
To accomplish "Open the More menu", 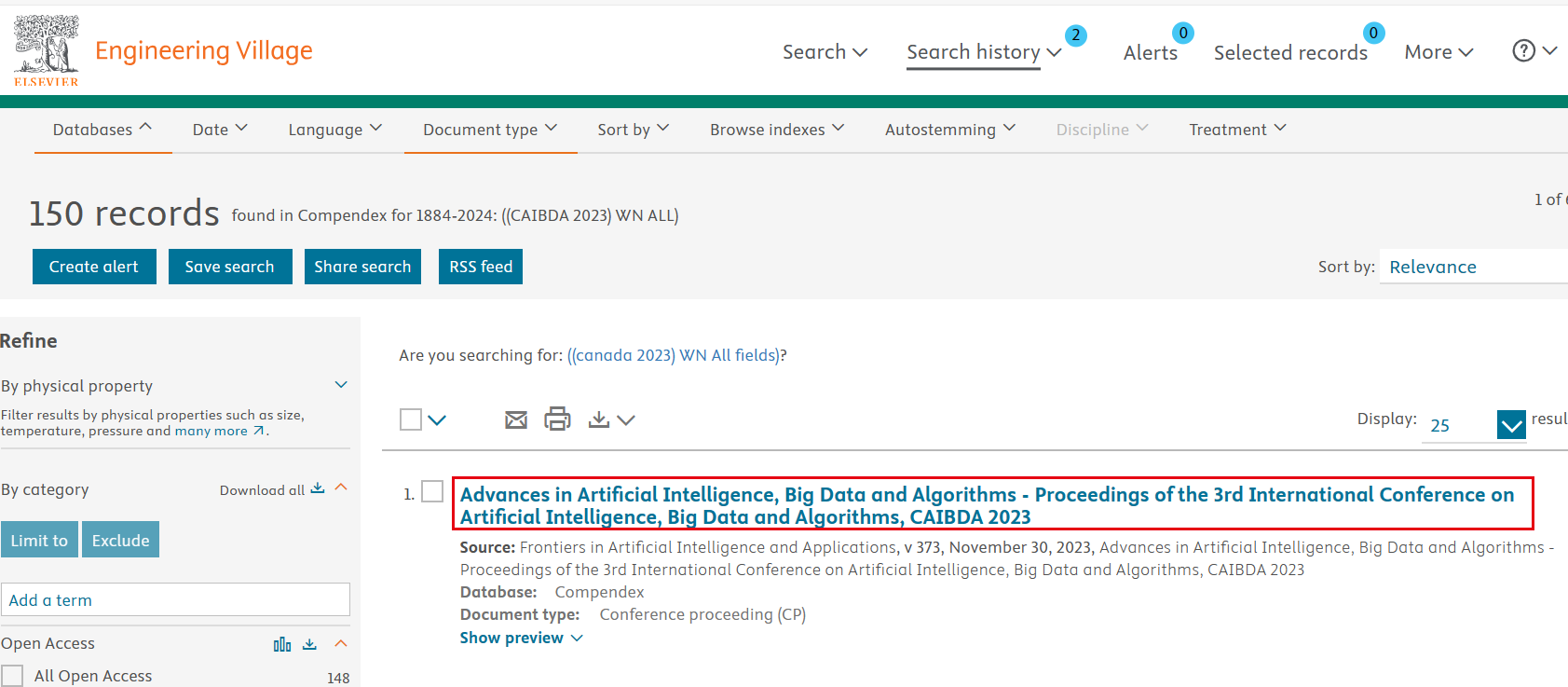I will point(1438,52).
